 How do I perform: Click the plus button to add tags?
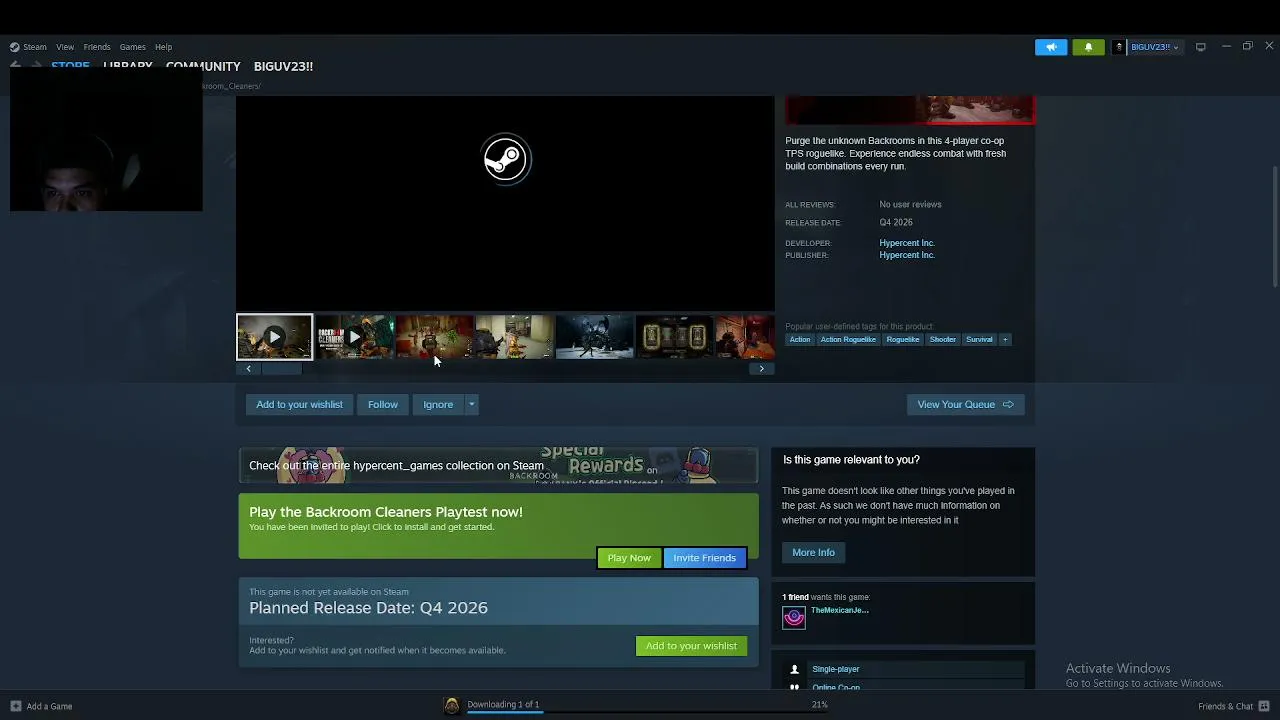(x=1005, y=339)
